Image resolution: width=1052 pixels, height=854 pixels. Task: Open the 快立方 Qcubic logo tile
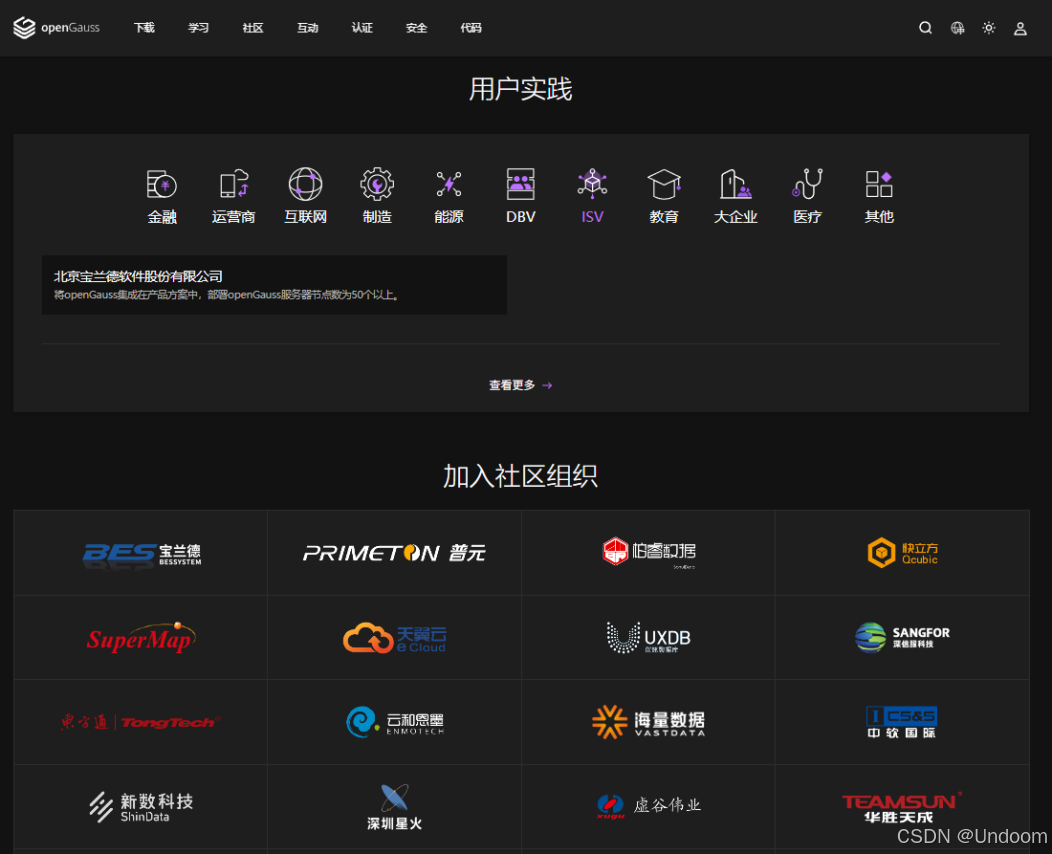(902, 553)
